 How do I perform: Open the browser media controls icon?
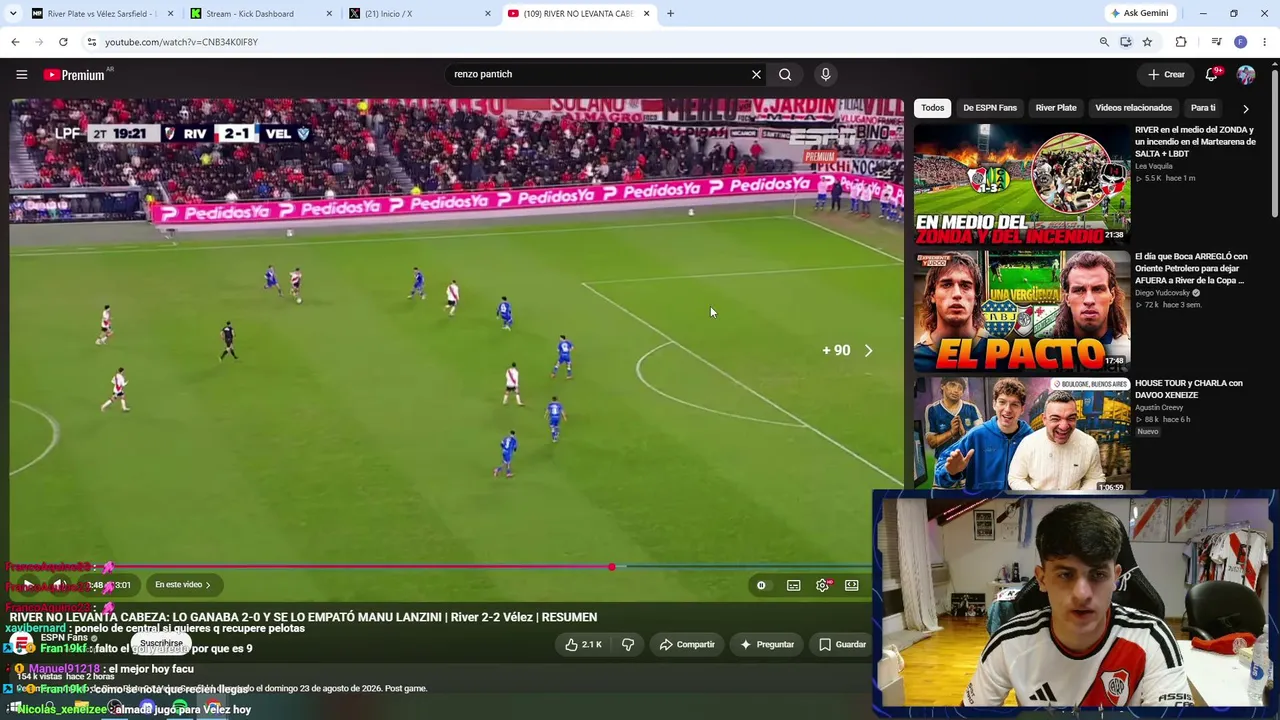coord(1216,42)
